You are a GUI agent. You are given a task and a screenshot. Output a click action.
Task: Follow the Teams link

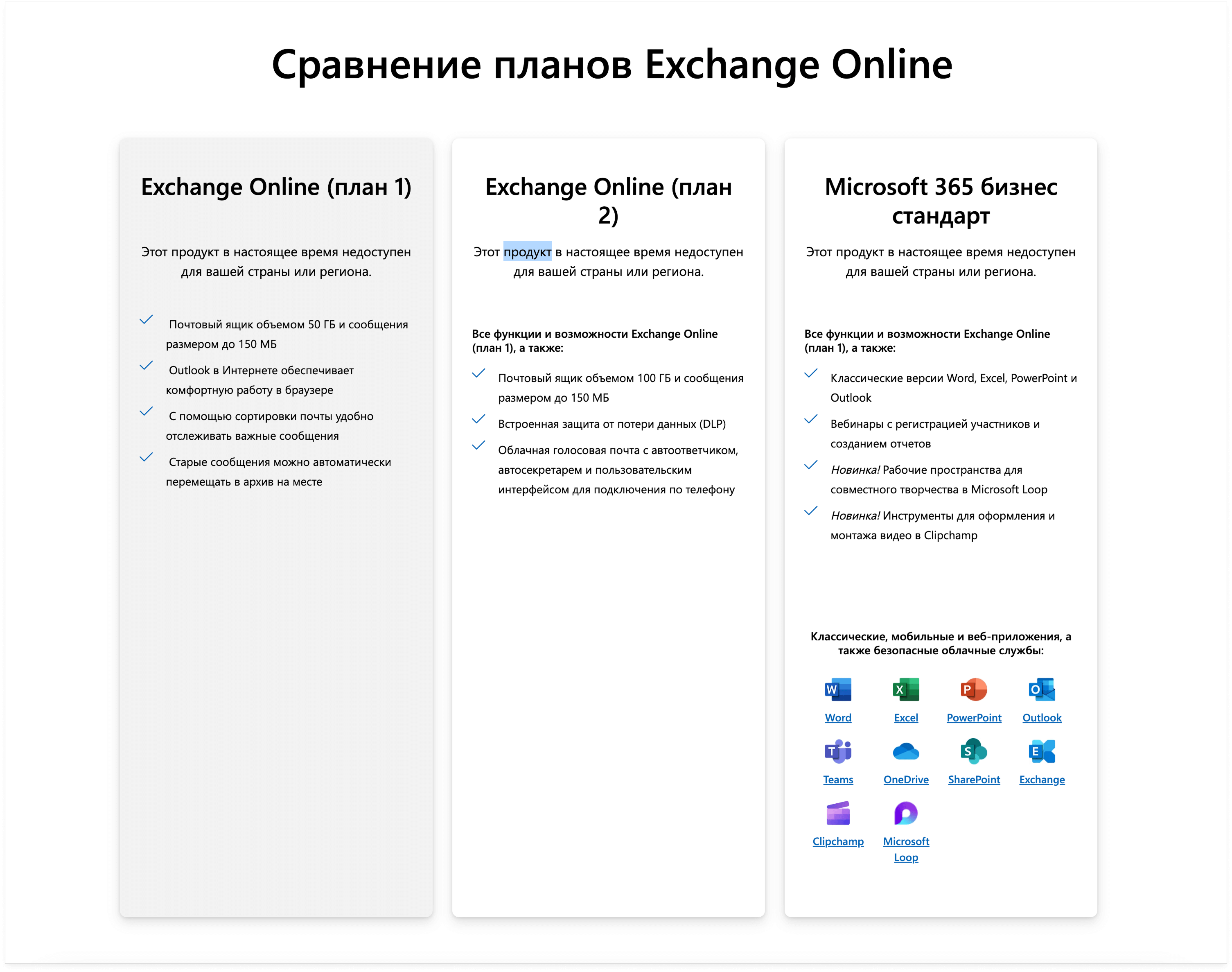(x=838, y=780)
